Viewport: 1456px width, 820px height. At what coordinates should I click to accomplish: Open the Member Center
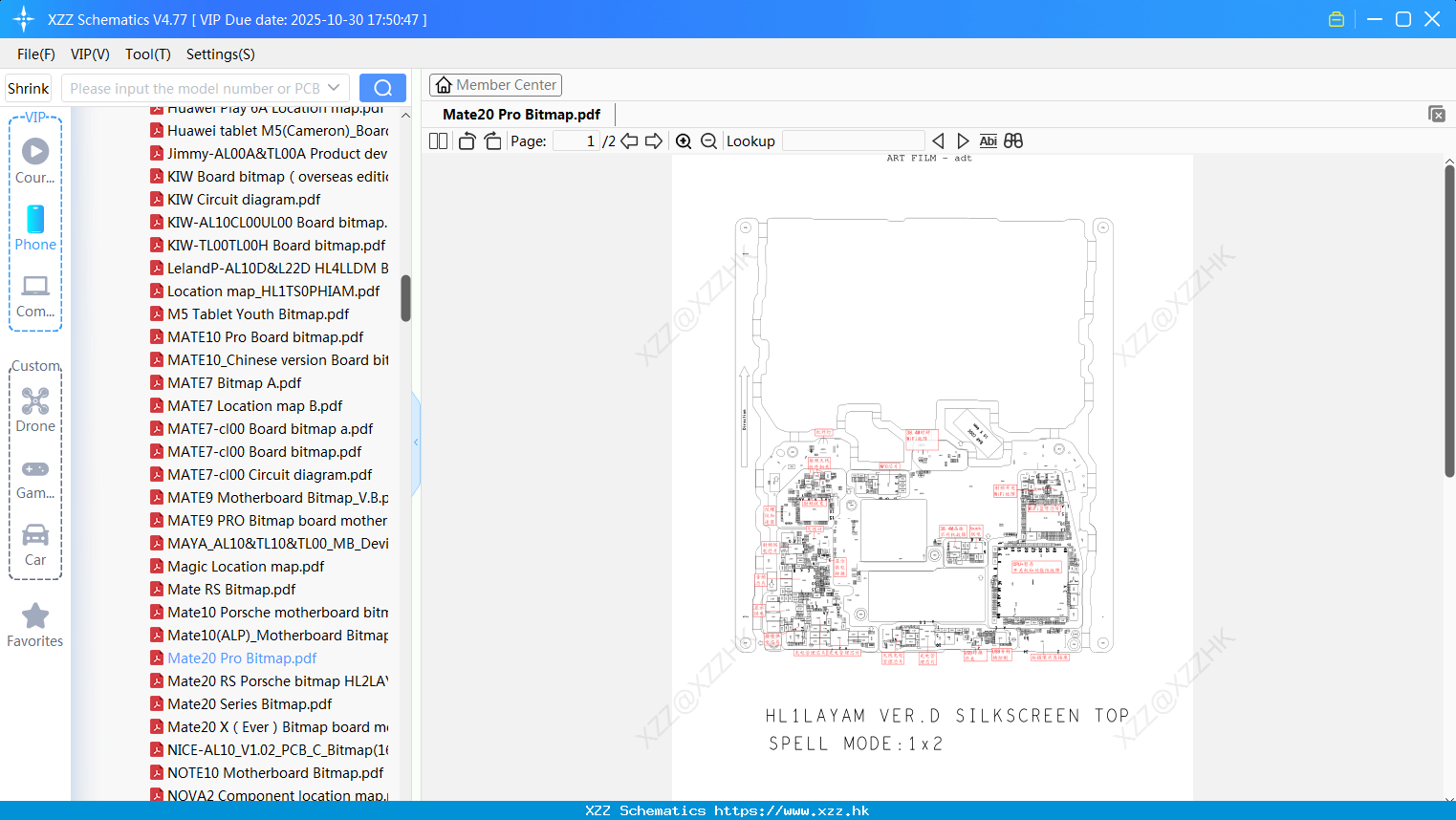pos(495,85)
